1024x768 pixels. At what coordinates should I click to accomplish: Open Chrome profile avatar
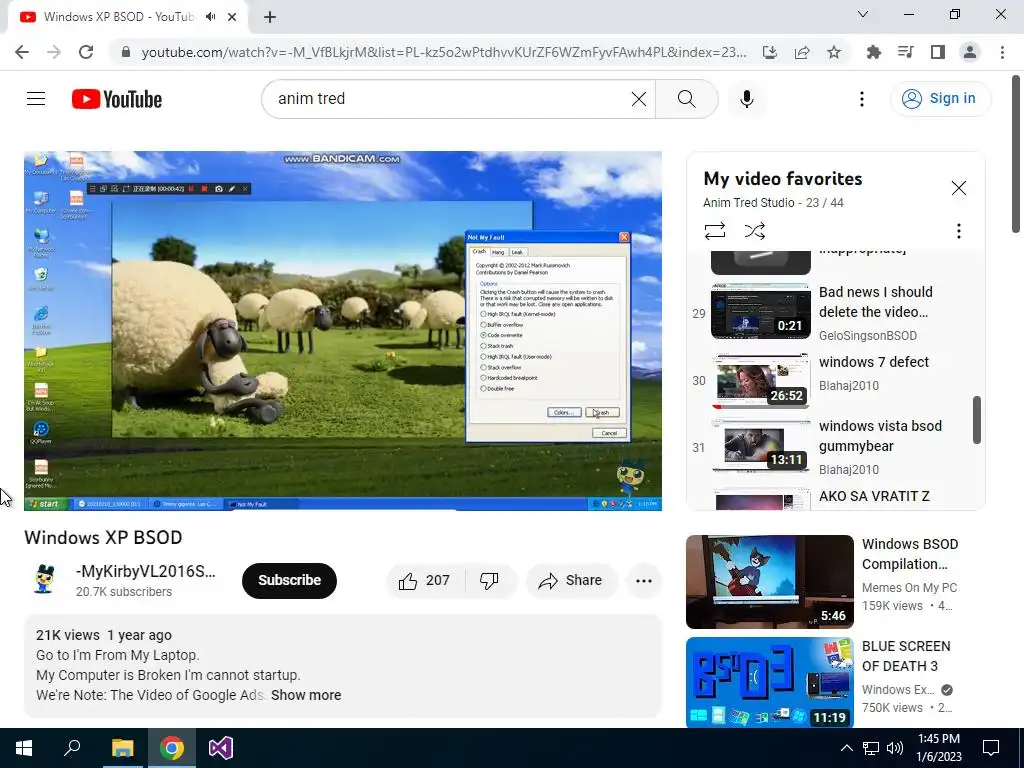click(970, 52)
